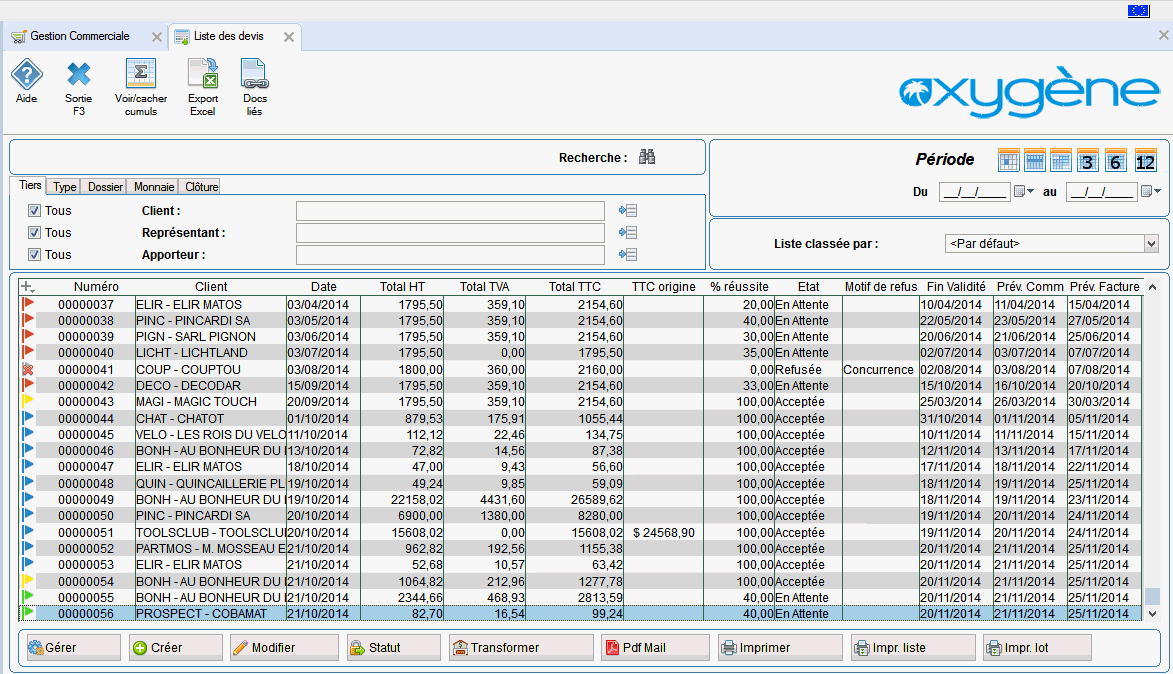This screenshot has height=674, width=1173.
Task: Click in the Représentant input field
Action: 450,233
